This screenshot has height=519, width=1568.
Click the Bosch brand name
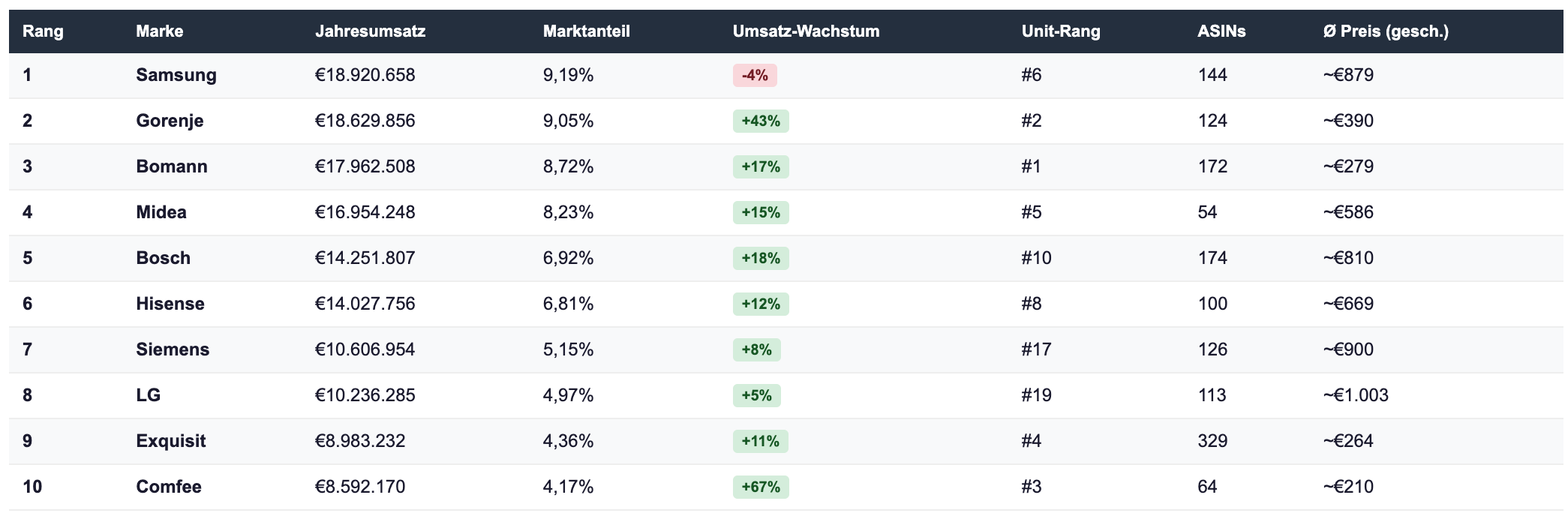(163, 258)
